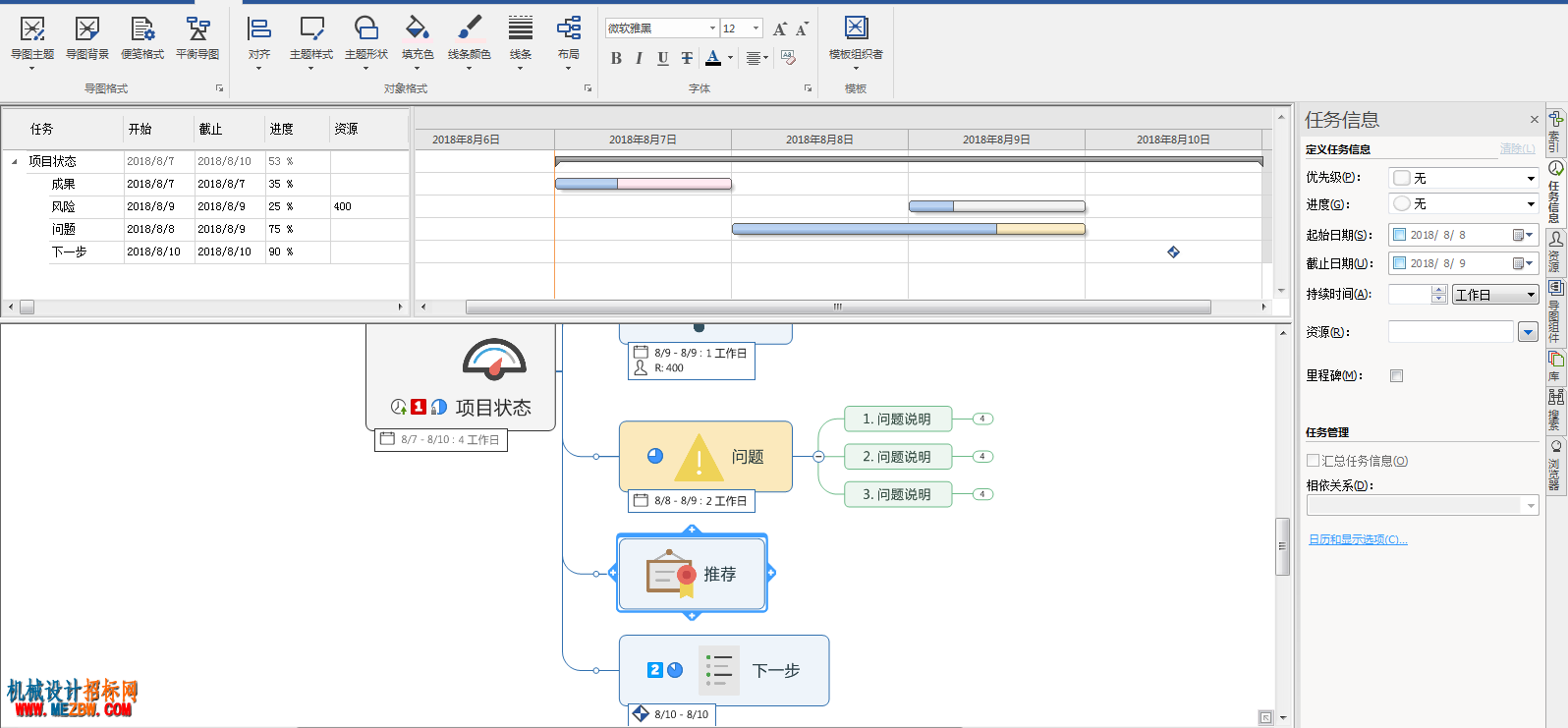This screenshot has width=1568, height=728.
Task: Toggle italic formatting
Action: pyautogui.click(x=640, y=58)
